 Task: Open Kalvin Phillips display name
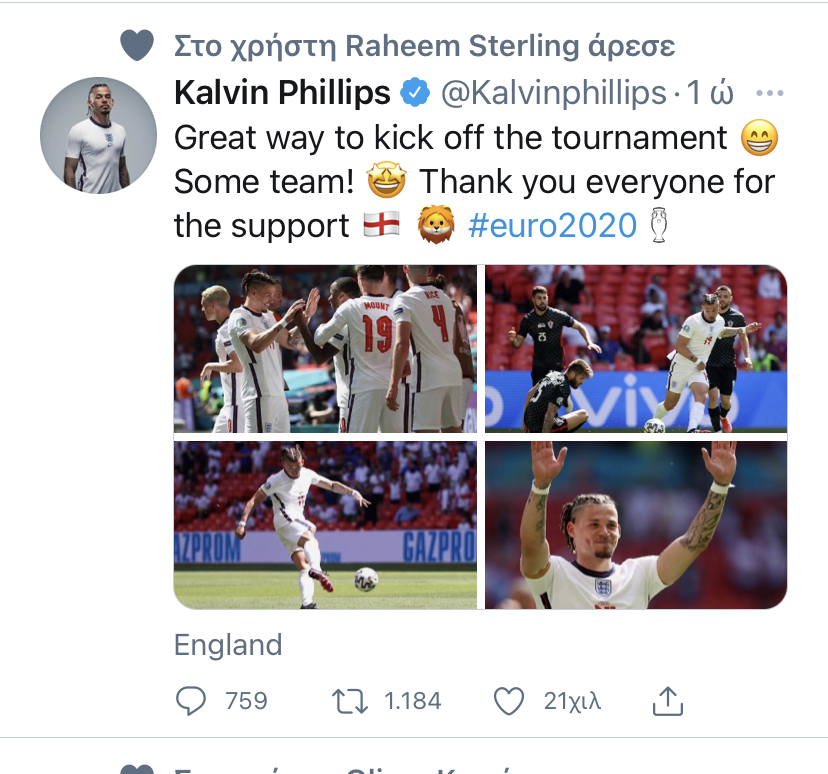pyautogui.click(x=282, y=94)
